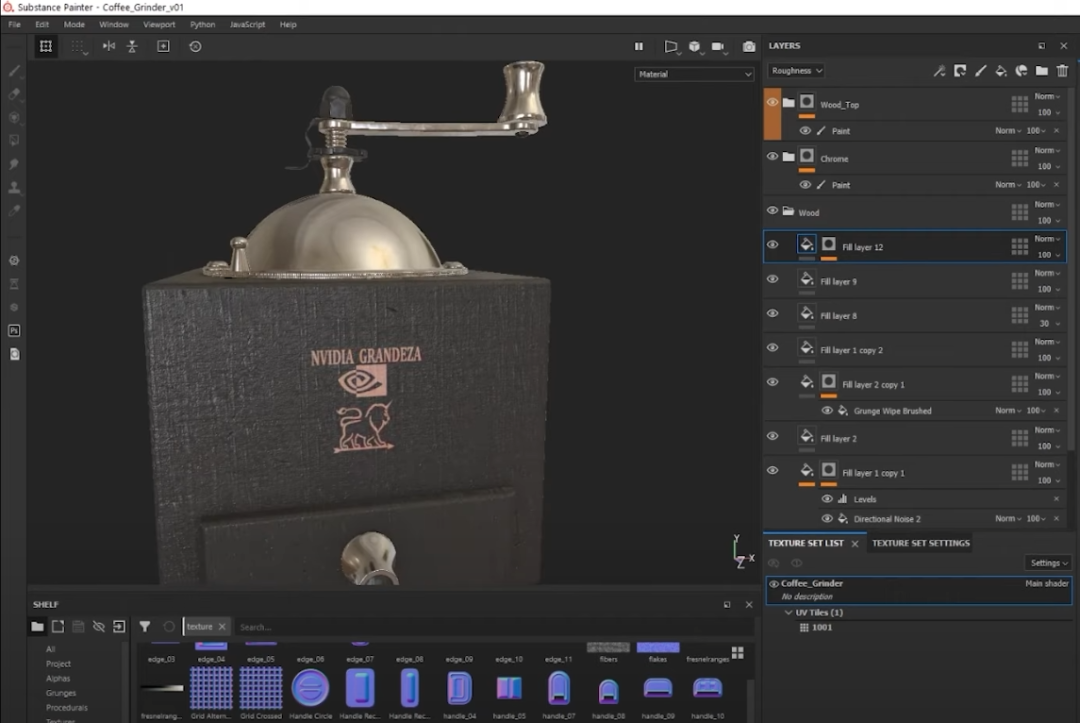Screen dimensions: 1080x723
Task: Select the Alphas category in the Shelf
Action: coord(59,678)
